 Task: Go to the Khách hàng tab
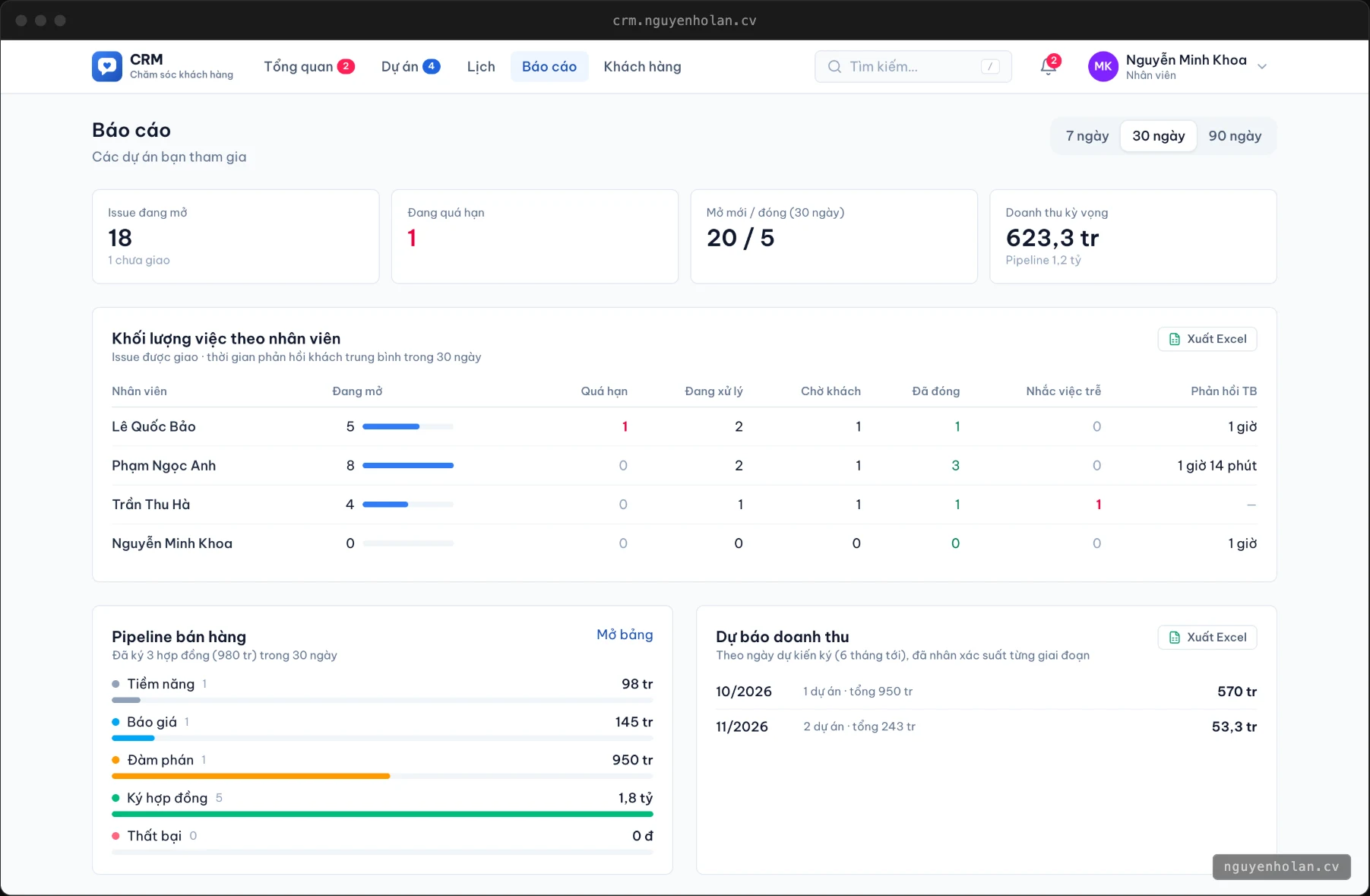642,67
